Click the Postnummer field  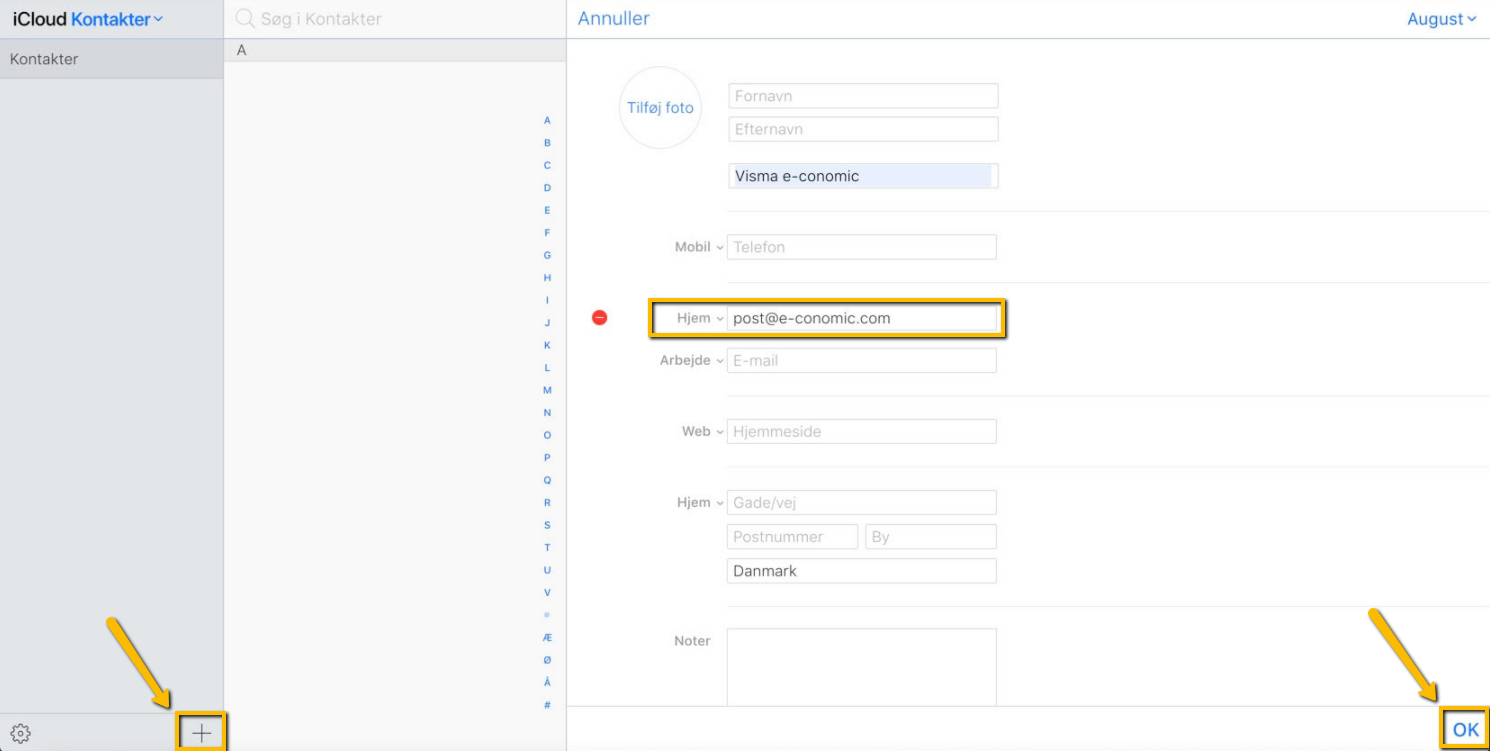[791, 536]
